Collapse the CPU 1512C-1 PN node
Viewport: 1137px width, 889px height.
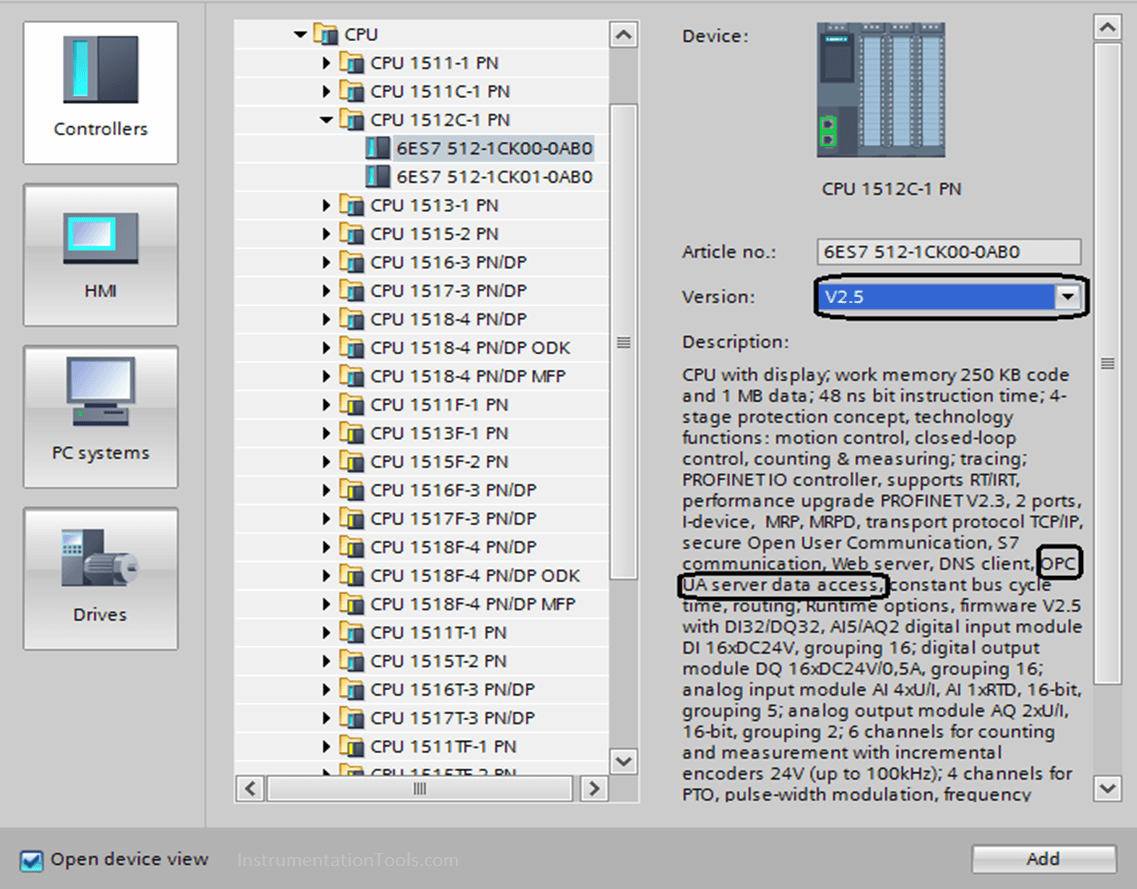tap(326, 120)
